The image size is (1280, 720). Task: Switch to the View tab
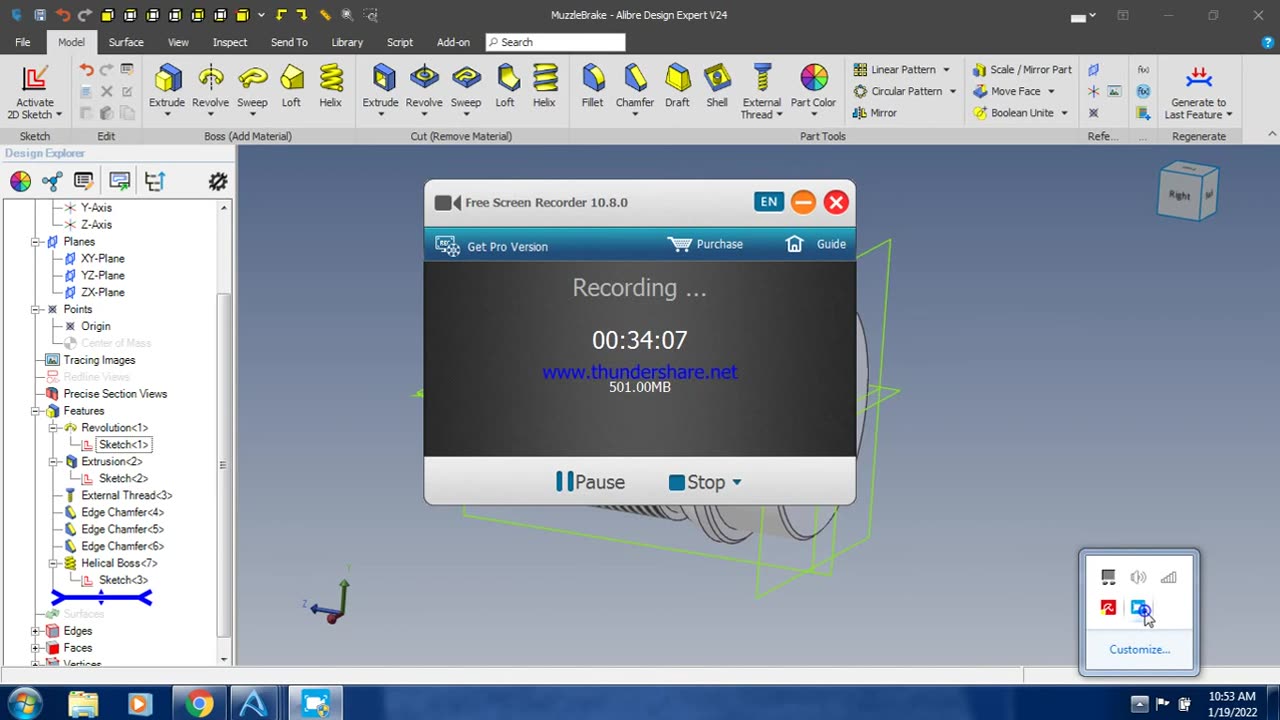click(x=178, y=42)
